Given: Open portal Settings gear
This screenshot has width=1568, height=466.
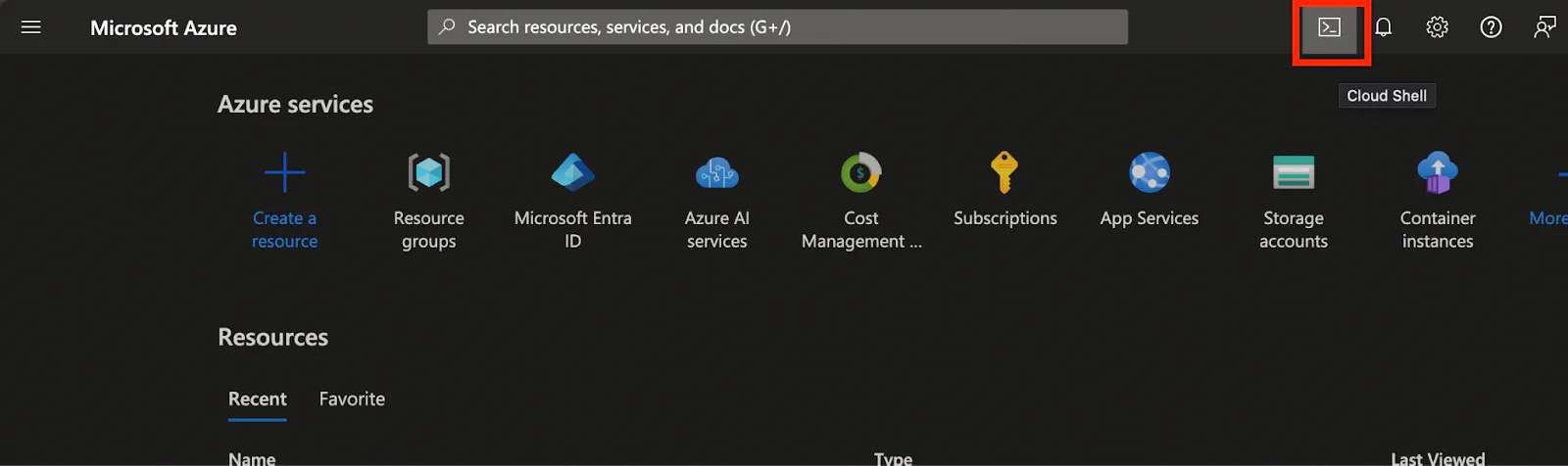Looking at the screenshot, I should pyautogui.click(x=1437, y=27).
